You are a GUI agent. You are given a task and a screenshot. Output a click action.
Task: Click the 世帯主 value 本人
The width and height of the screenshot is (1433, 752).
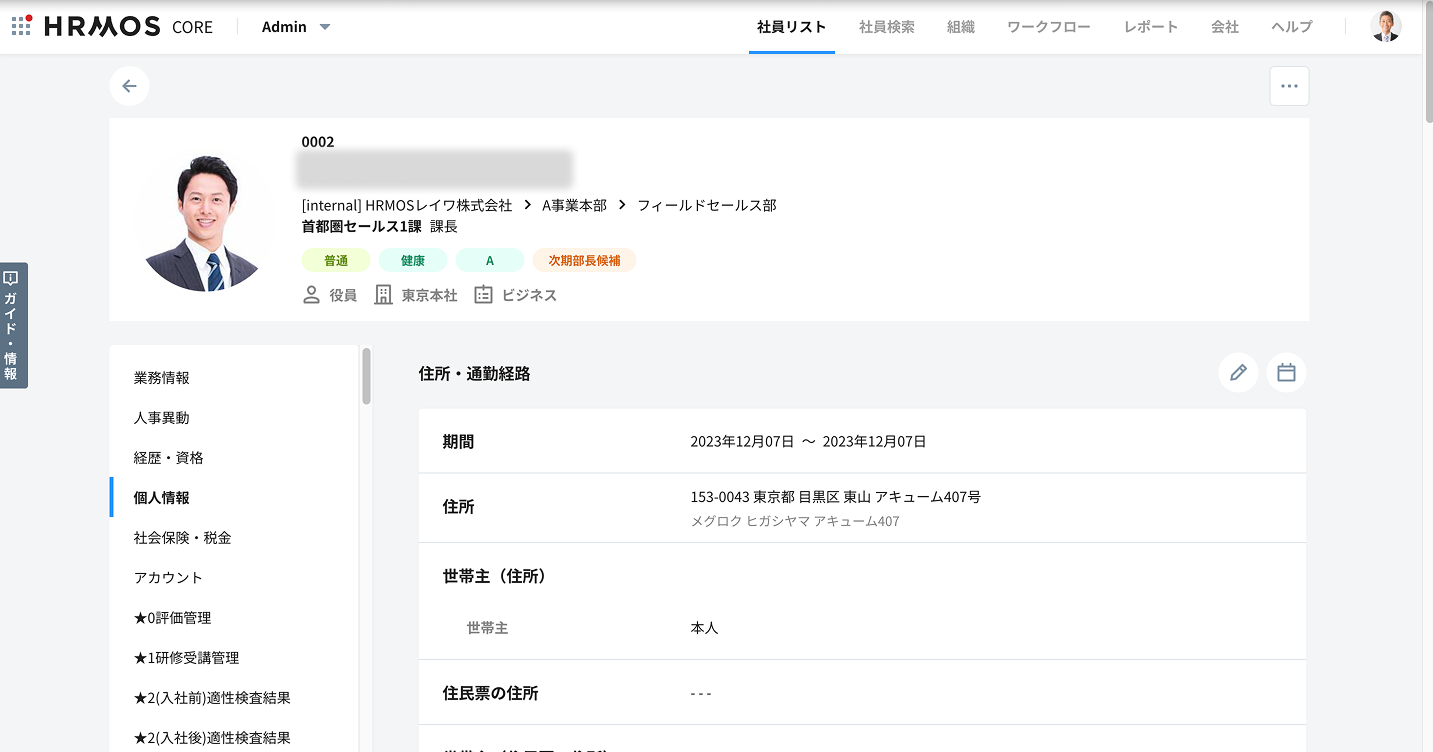coord(704,628)
